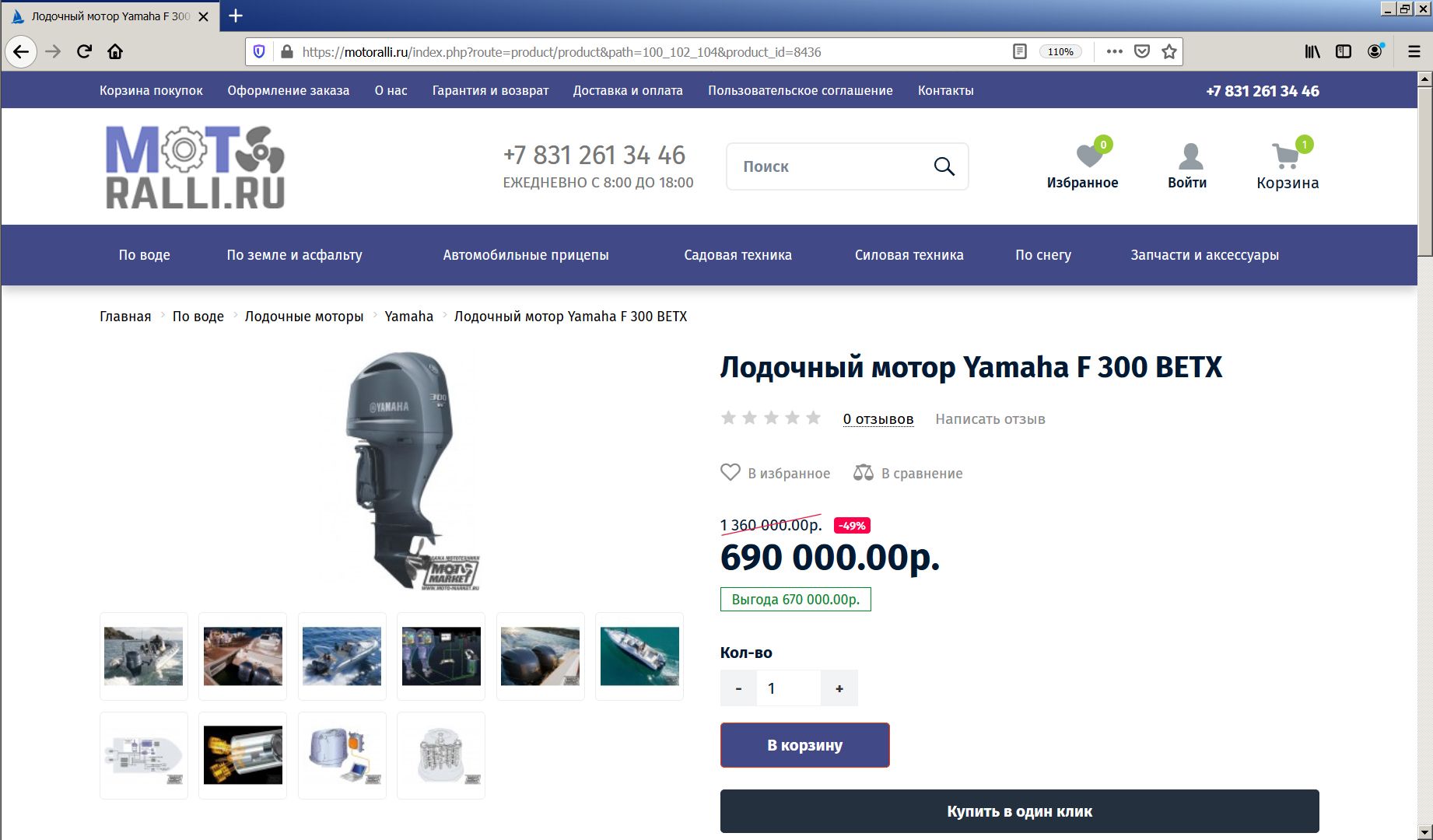Click the search magnifier icon
This screenshot has height=840, width=1433.
(x=944, y=166)
